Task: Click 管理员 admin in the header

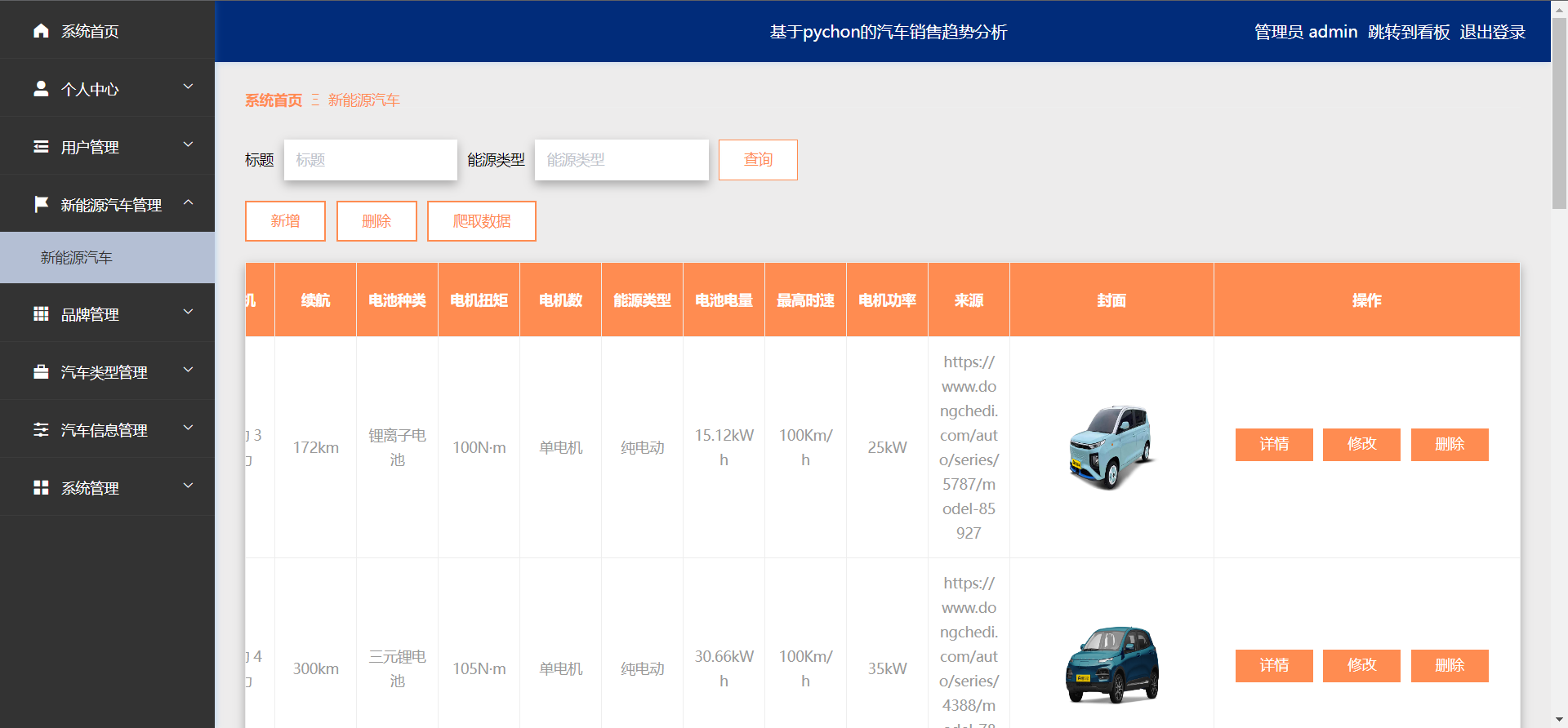Action: 1305,32
